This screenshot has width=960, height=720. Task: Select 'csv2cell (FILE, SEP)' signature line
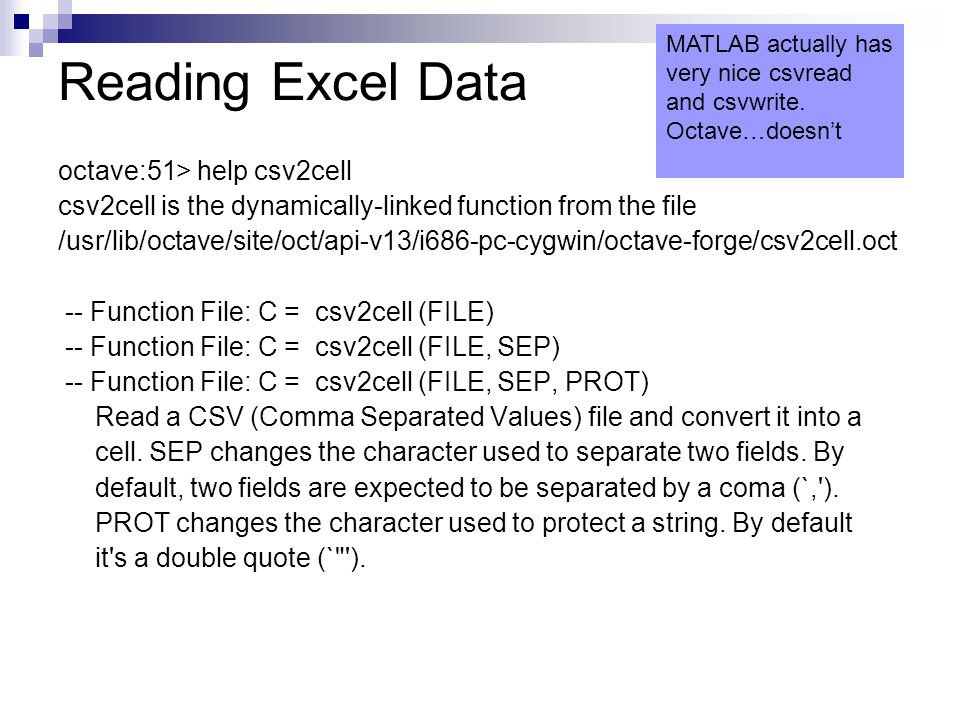(312, 347)
